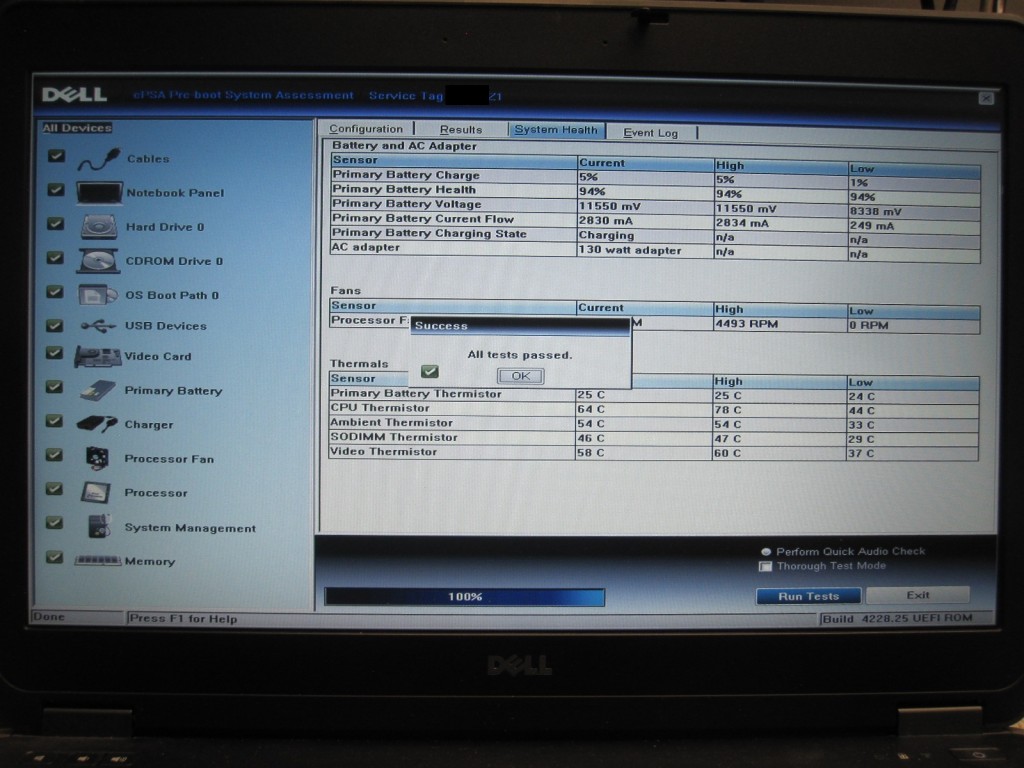Viewport: 1024px width, 768px height.
Task: Uncheck the Cables checkbox
Action: click(56, 156)
